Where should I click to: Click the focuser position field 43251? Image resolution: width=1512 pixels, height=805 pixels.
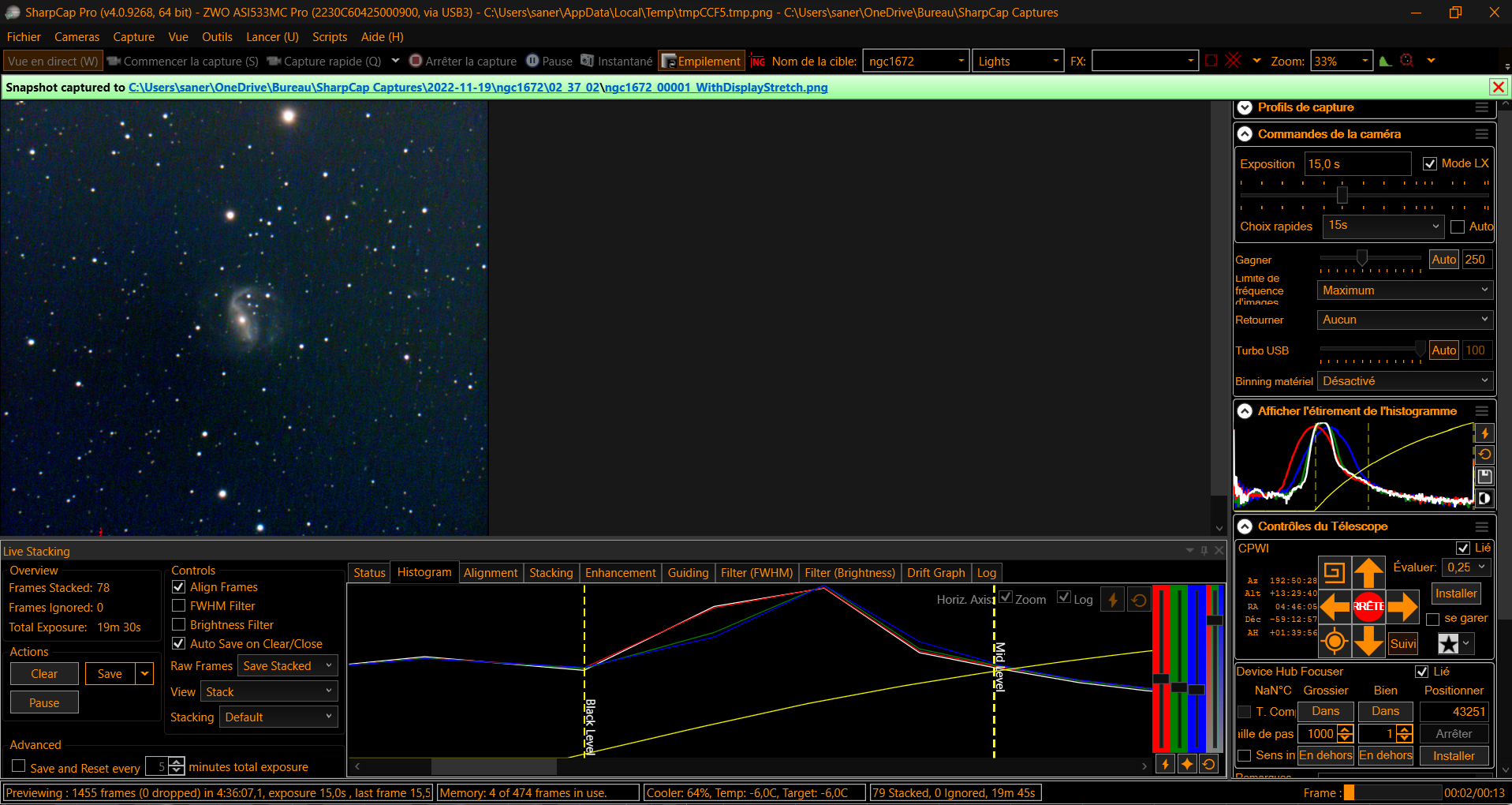(1454, 711)
